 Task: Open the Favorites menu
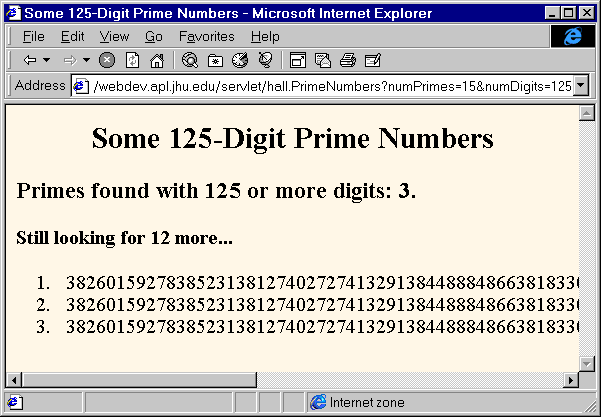[x=206, y=36]
